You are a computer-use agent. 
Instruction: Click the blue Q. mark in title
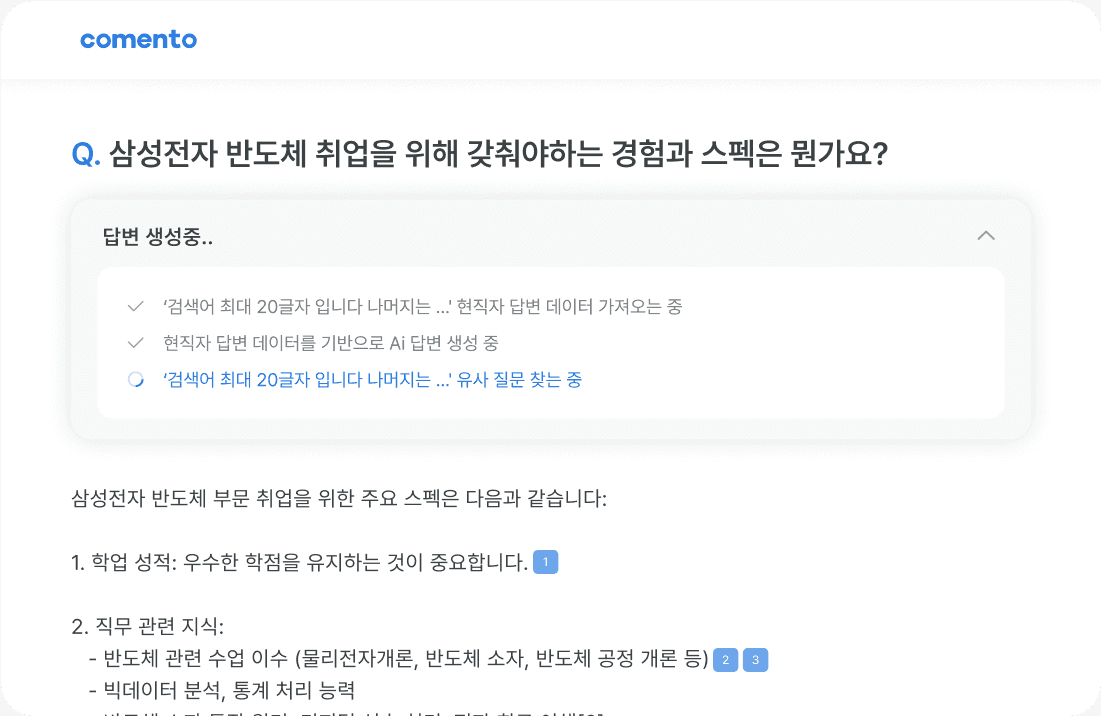pyautogui.click(x=86, y=154)
